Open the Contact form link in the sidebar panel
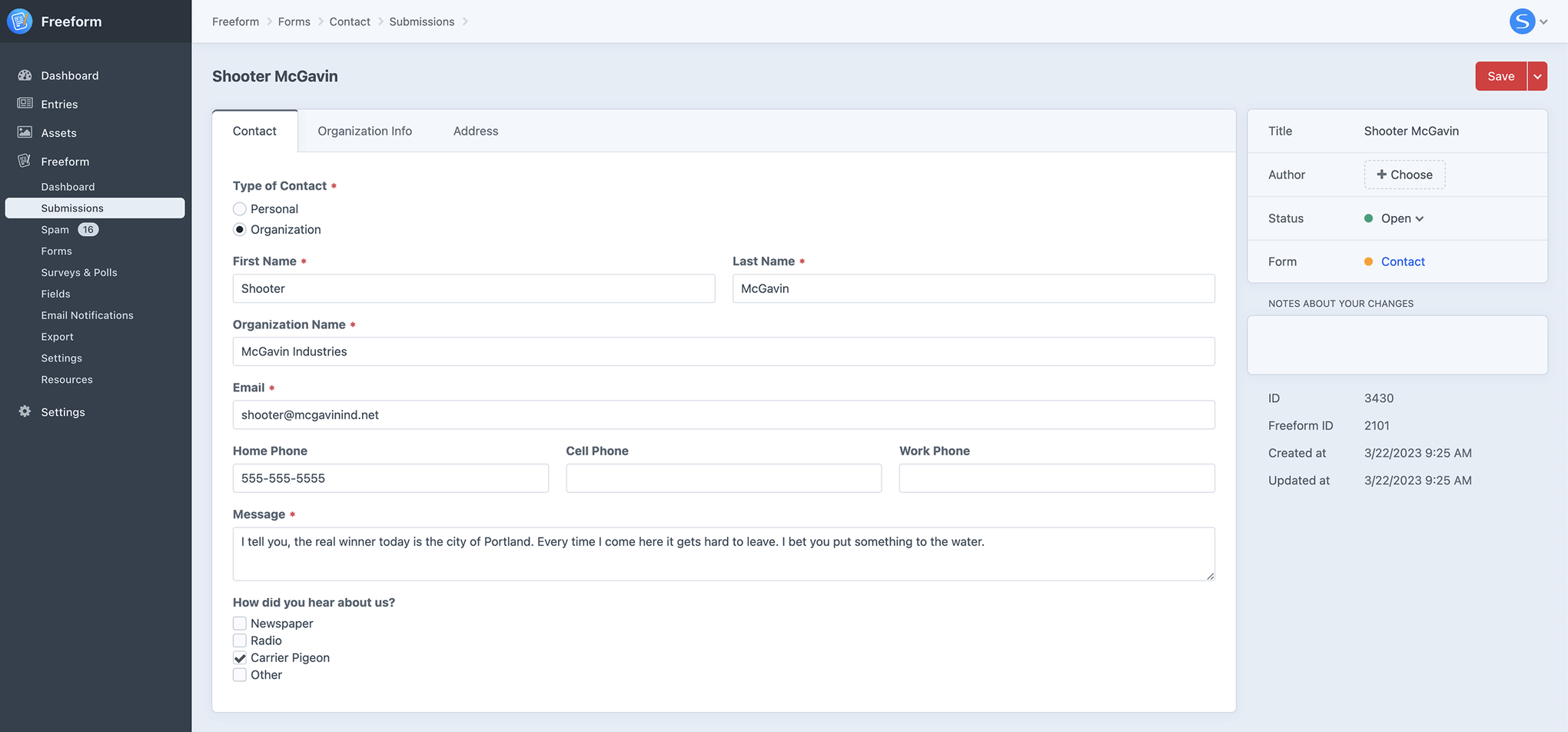The image size is (1568, 732). click(1403, 261)
